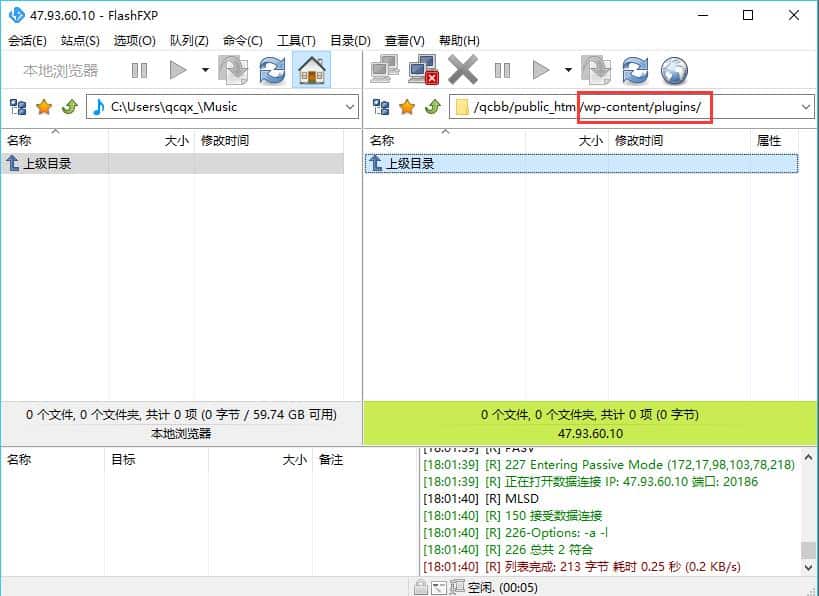Click the pause icon in the remote toolbar
819x596 pixels.
tap(502, 70)
